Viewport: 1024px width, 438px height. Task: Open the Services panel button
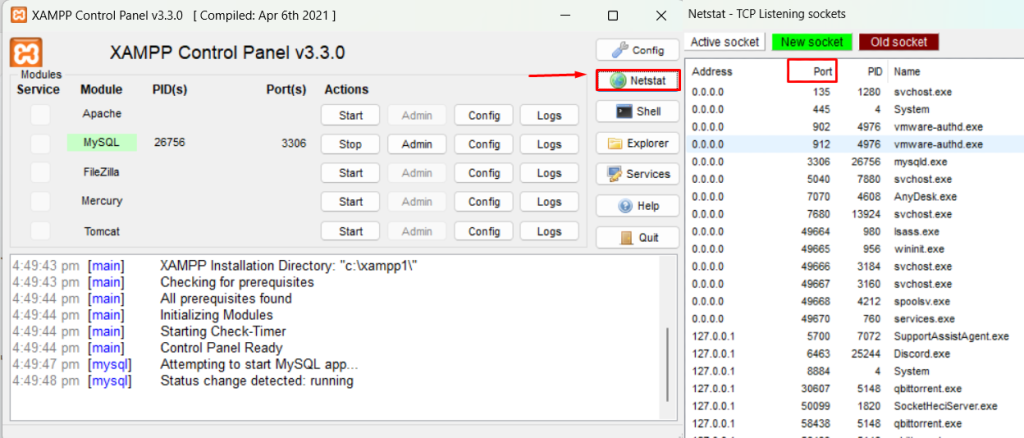pos(637,174)
